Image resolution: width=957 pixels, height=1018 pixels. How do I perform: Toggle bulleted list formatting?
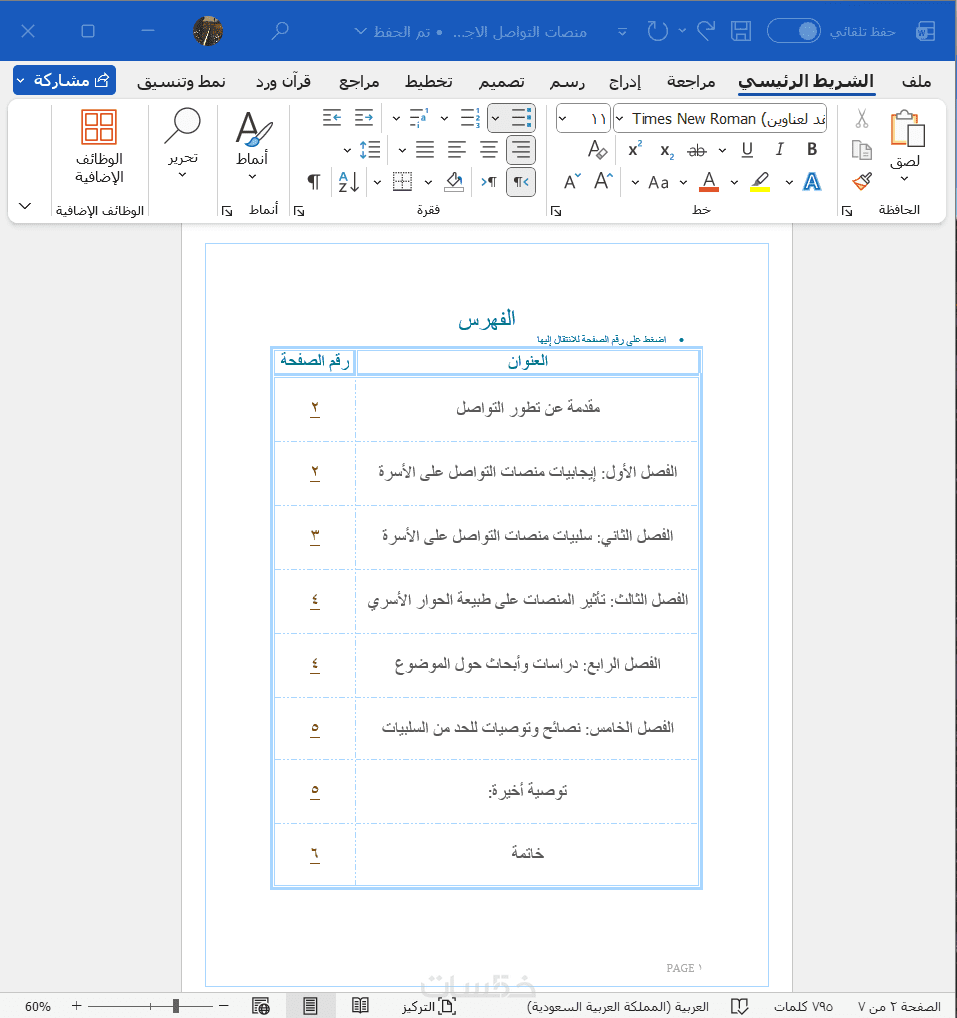521,118
